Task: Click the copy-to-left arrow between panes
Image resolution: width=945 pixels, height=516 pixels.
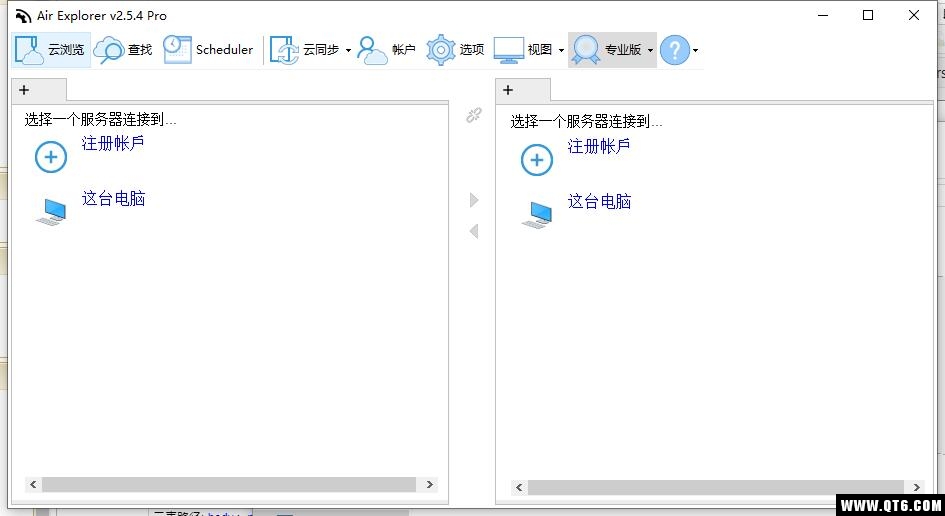Action: (474, 231)
